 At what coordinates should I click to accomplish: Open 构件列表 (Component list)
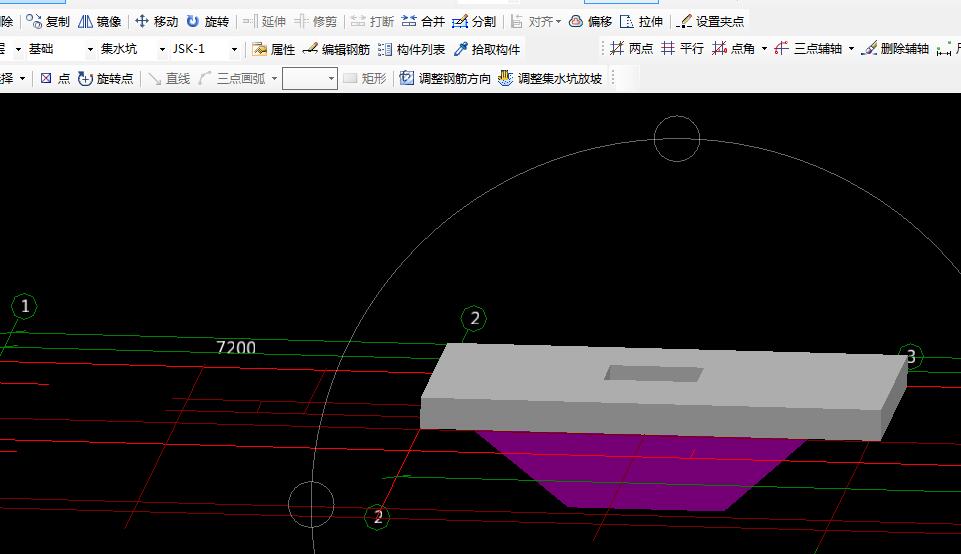coord(411,49)
